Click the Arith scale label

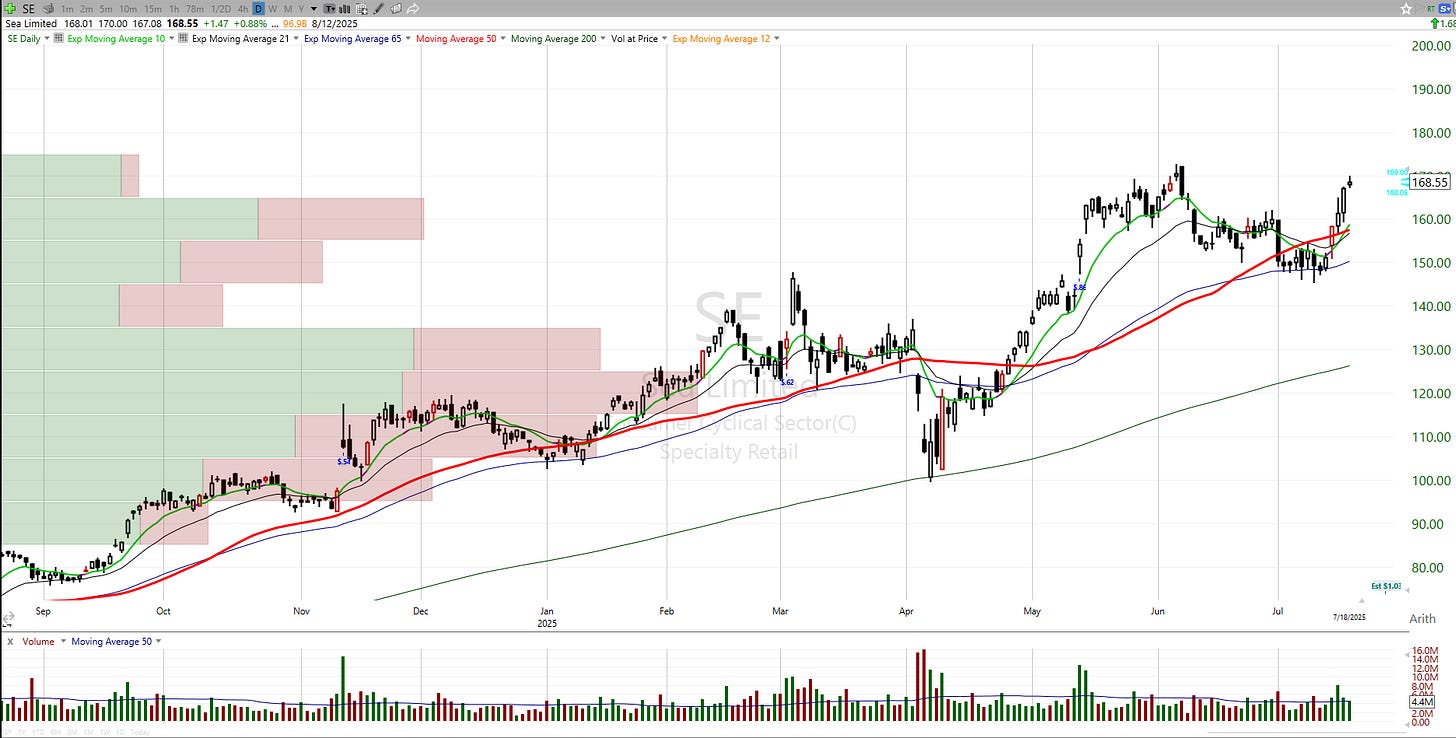1422,619
